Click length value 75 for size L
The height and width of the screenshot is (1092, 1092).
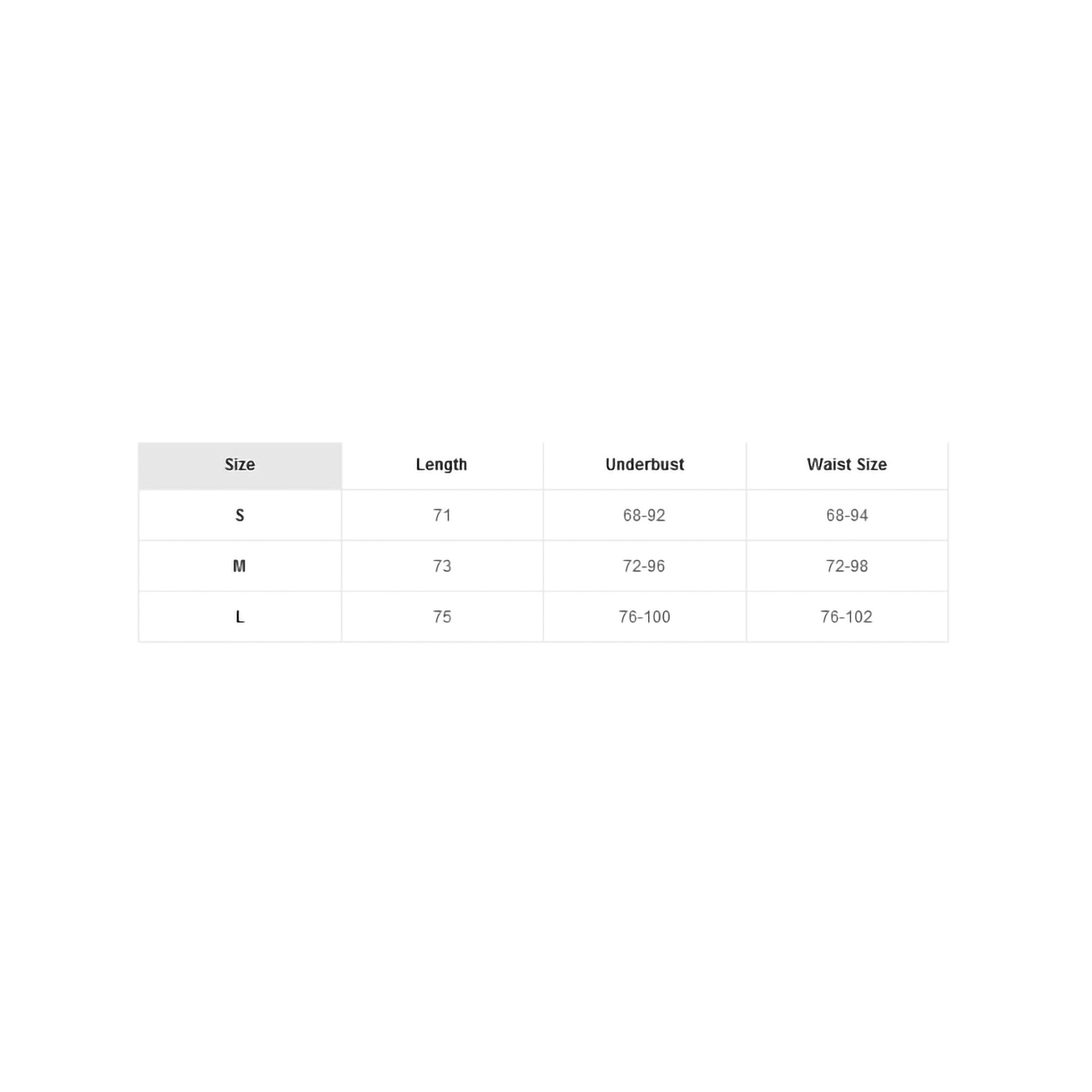click(442, 616)
